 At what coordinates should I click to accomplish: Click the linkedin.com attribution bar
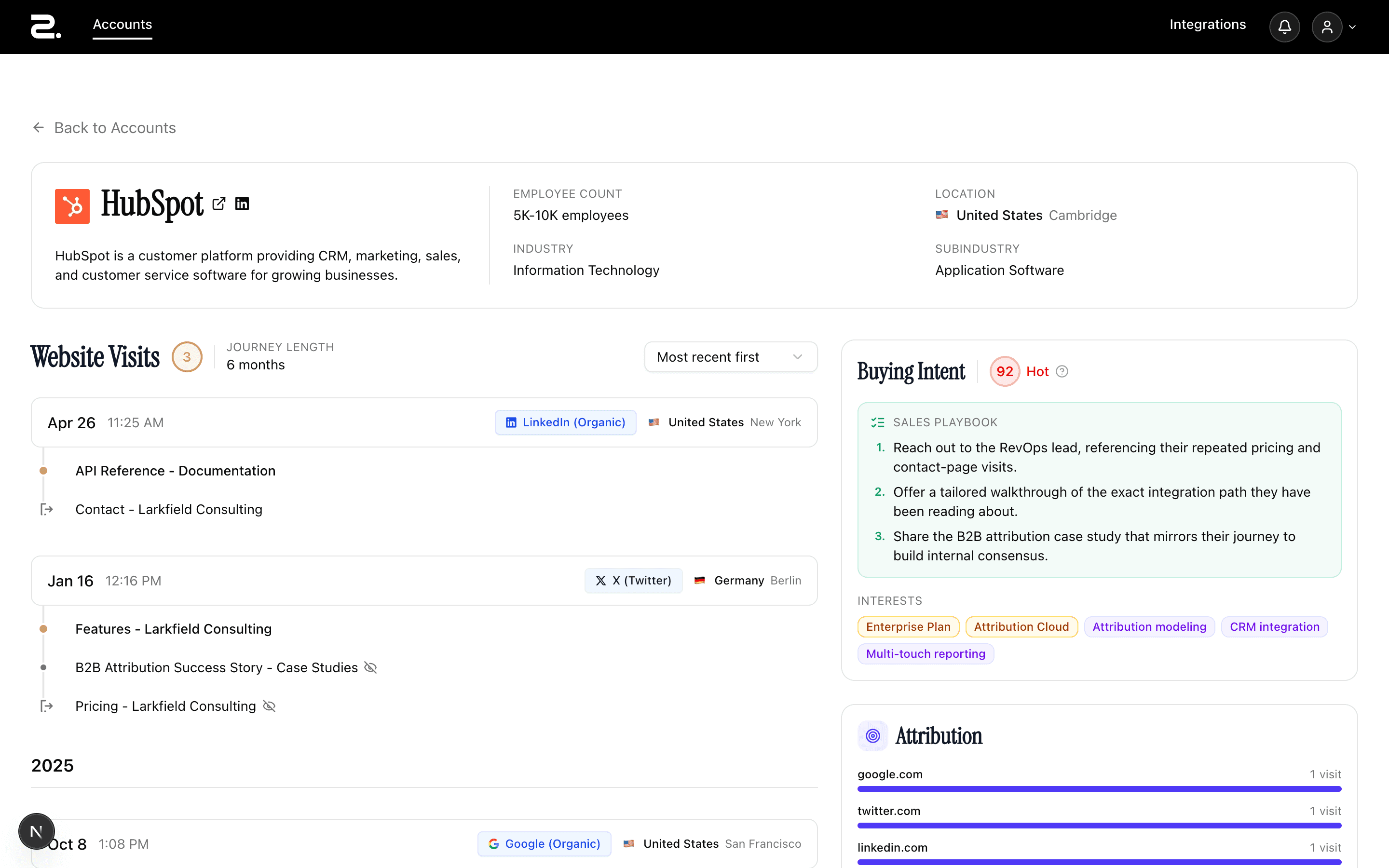pyautogui.click(x=1099, y=862)
